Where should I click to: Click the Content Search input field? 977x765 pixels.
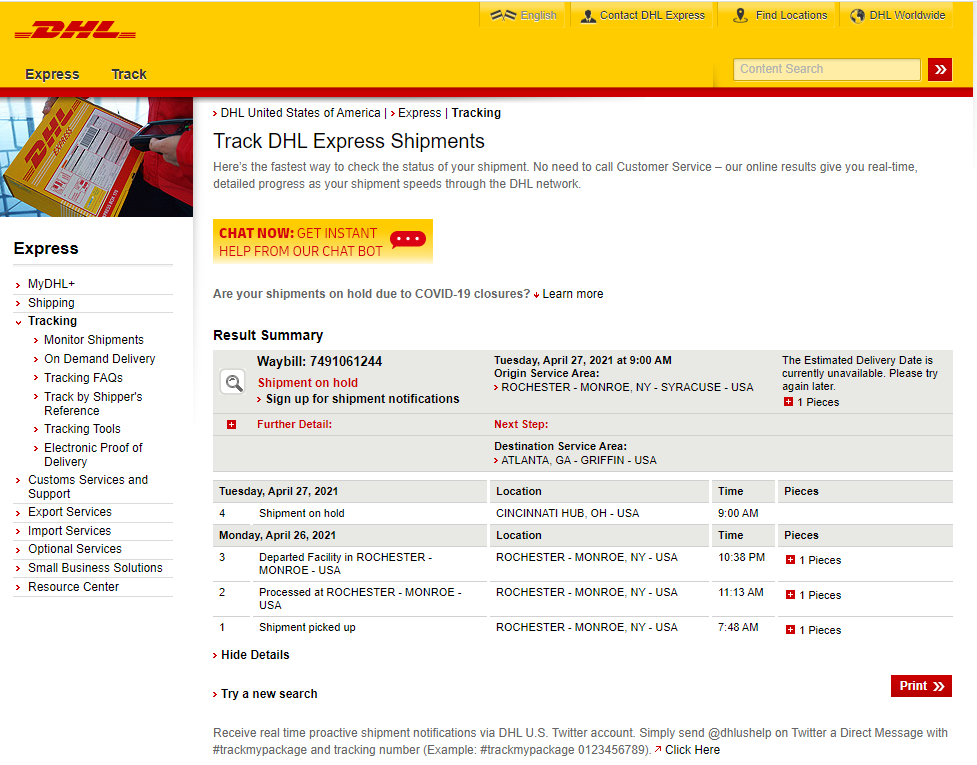coord(826,69)
